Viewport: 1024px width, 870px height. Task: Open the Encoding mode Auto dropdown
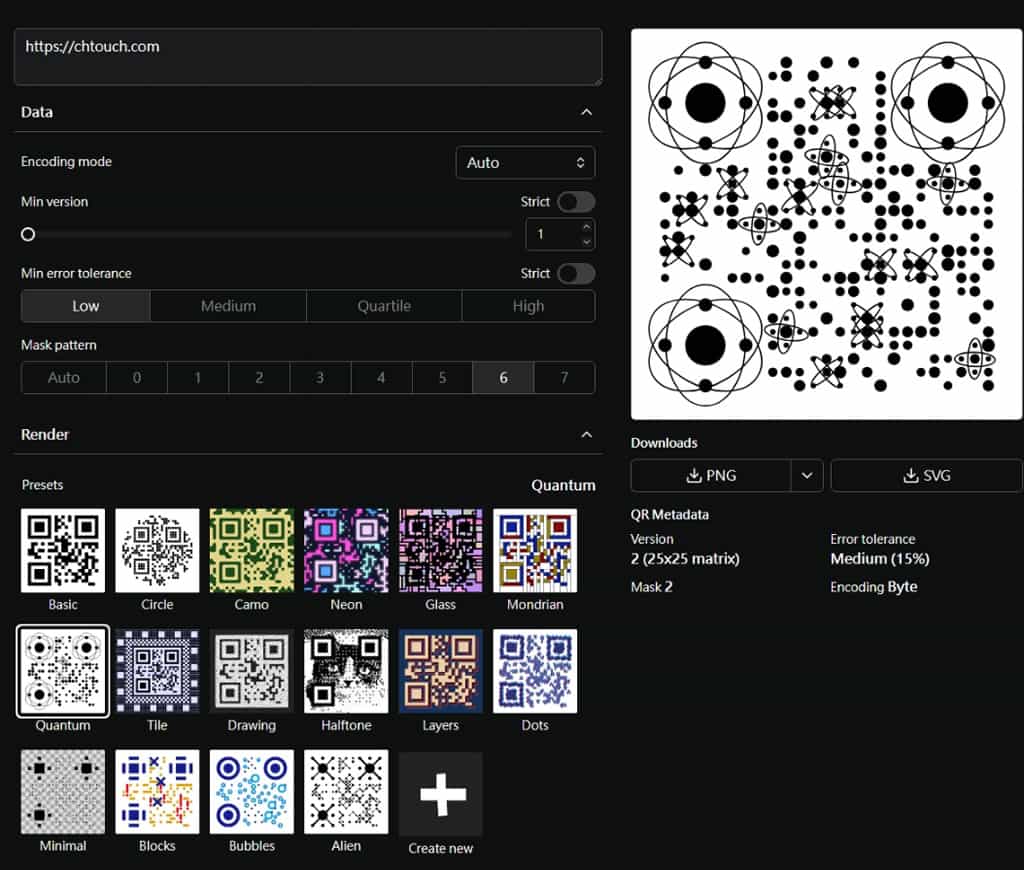525,163
